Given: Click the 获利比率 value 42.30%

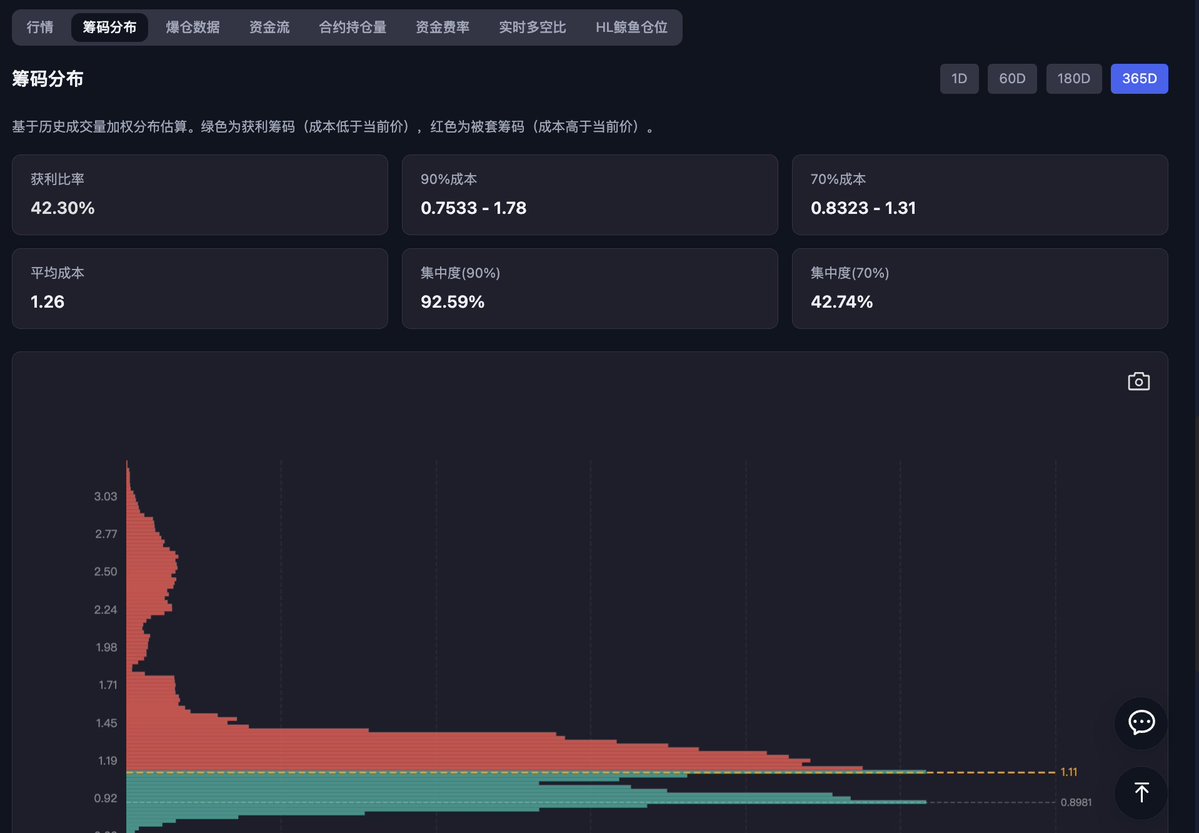Looking at the screenshot, I should [63, 208].
